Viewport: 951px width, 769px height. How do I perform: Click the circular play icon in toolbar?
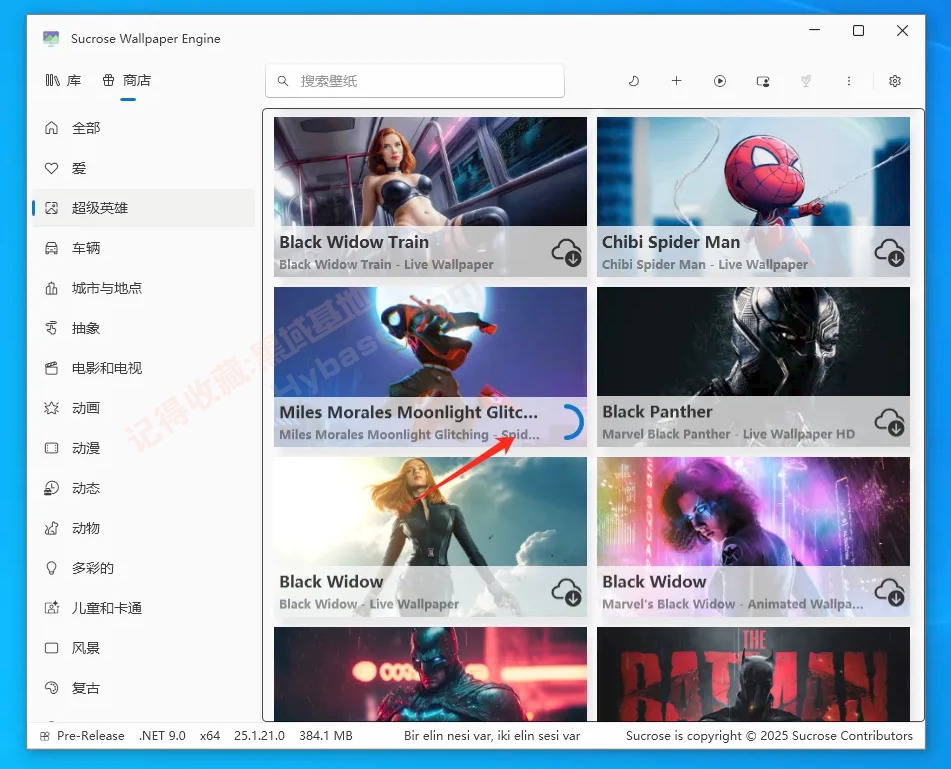720,81
